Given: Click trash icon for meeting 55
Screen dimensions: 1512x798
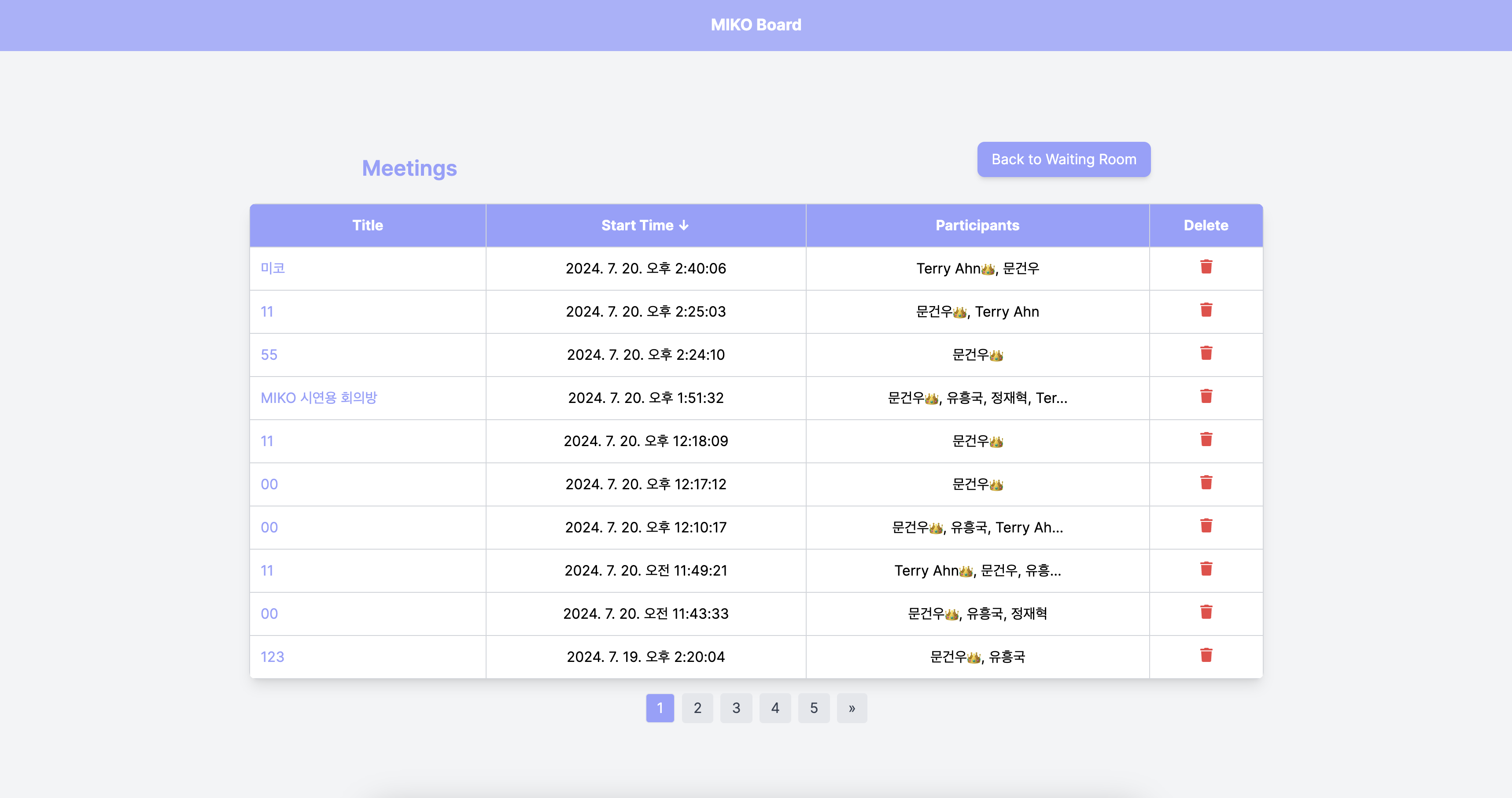Looking at the screenshot, I should (x=1206, y=354).
